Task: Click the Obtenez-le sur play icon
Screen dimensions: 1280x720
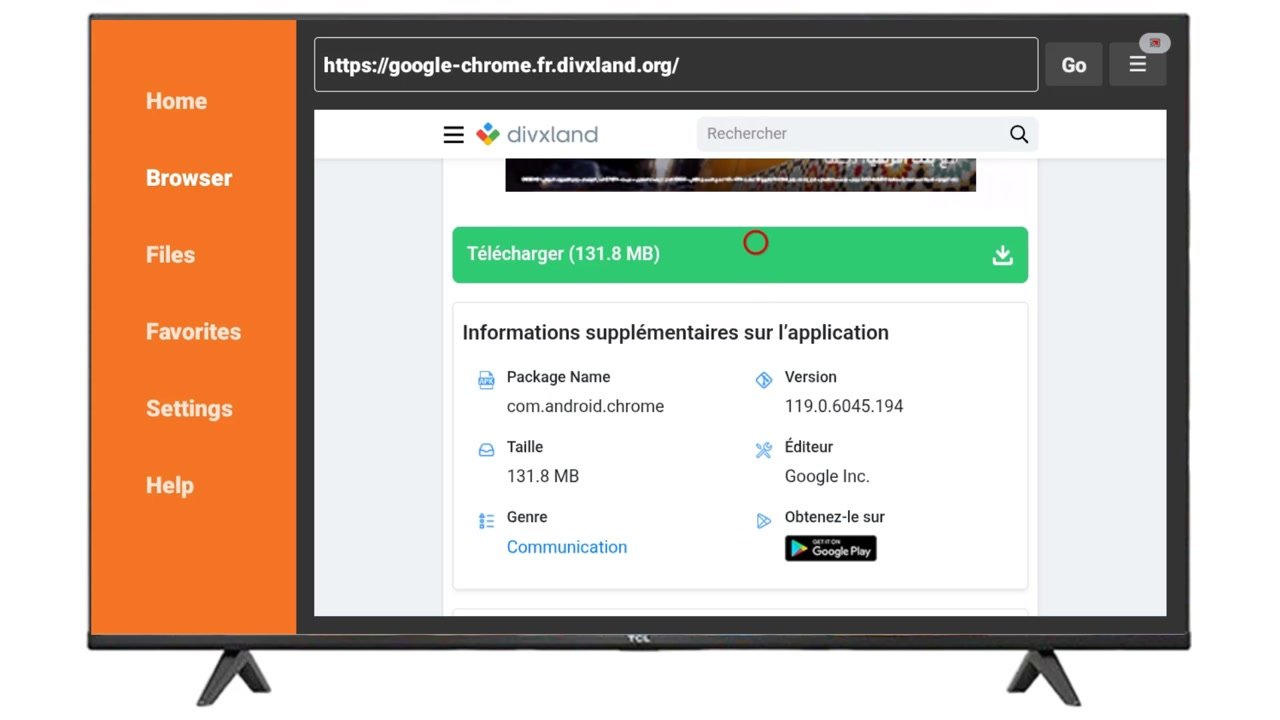Action: pyautogui.click(x=764, y=520)
